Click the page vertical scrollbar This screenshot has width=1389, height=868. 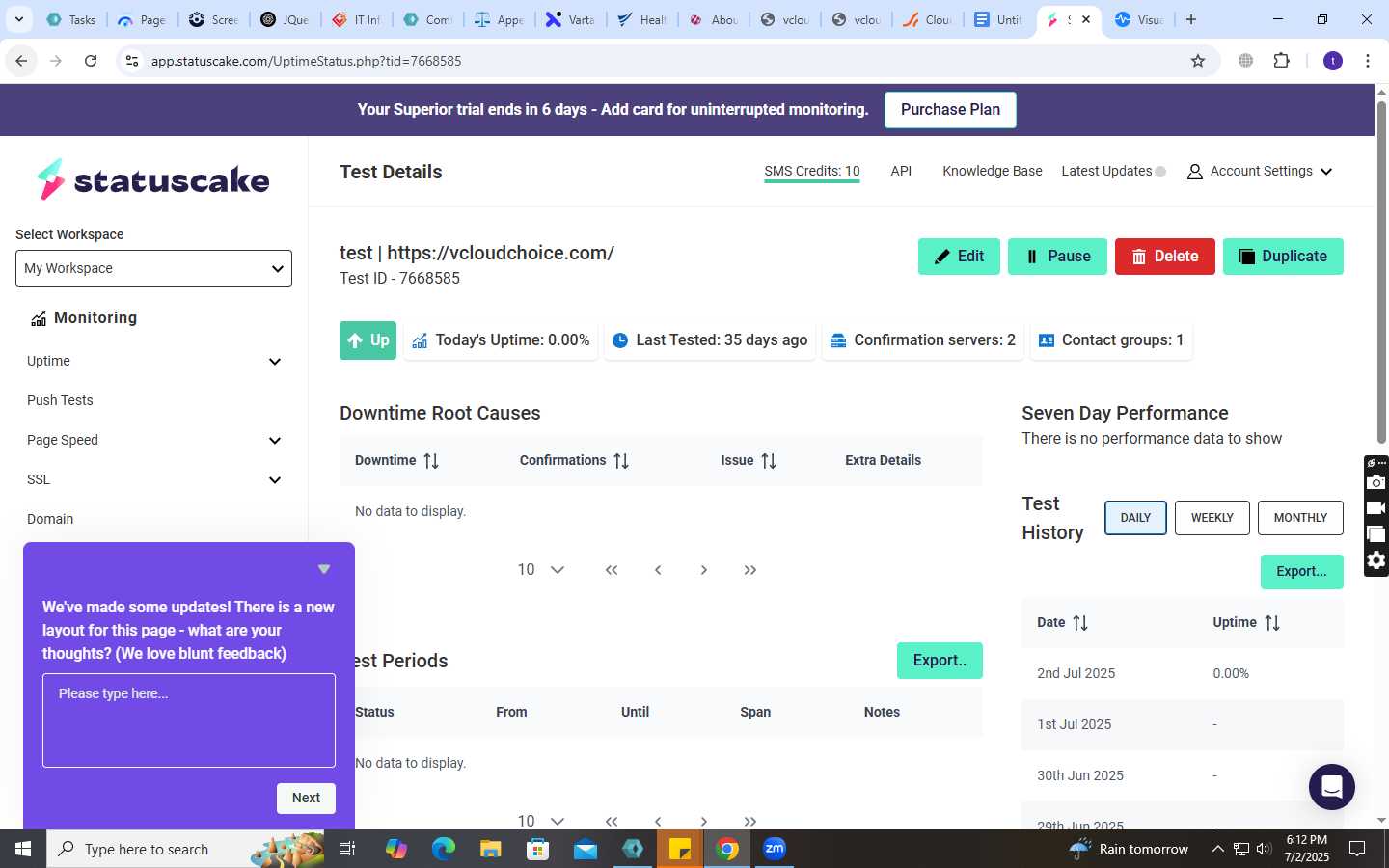1381,270
